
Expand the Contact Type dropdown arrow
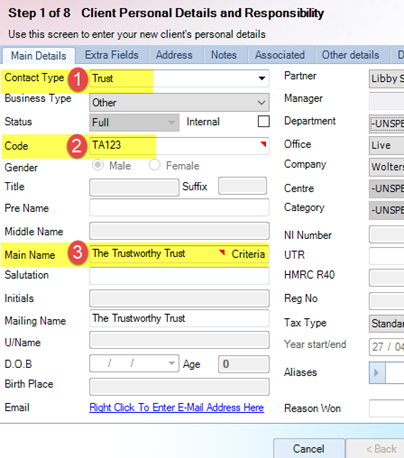point(262,78)
